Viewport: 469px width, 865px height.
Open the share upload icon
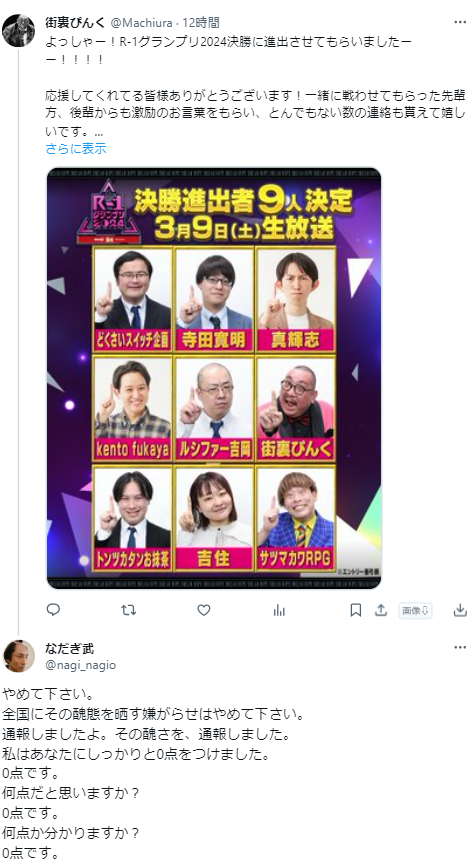pos(381,610)
